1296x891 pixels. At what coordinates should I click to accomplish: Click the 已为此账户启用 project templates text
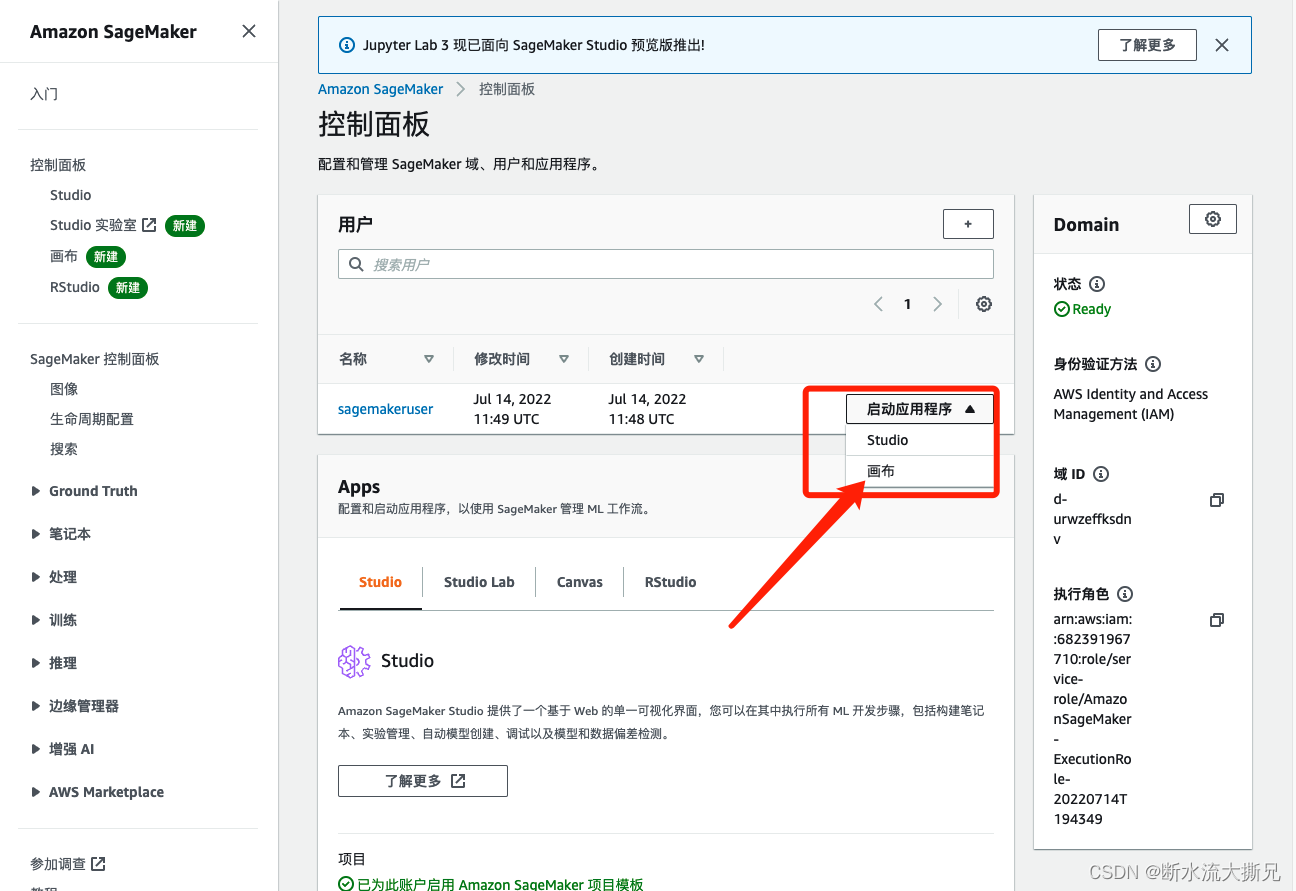point(500,884)
